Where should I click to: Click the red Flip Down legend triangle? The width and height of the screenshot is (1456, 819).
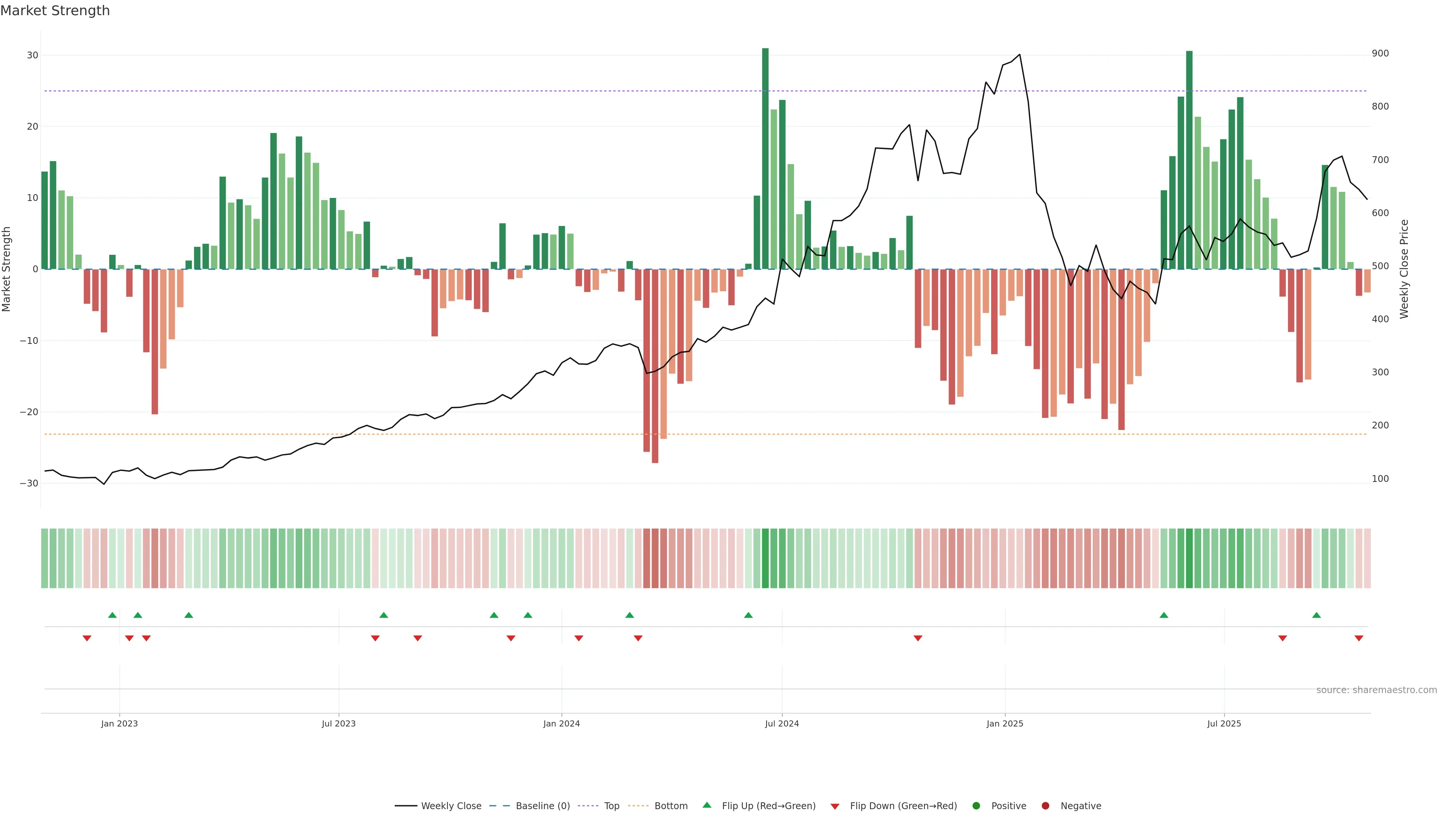coord(835,806)
